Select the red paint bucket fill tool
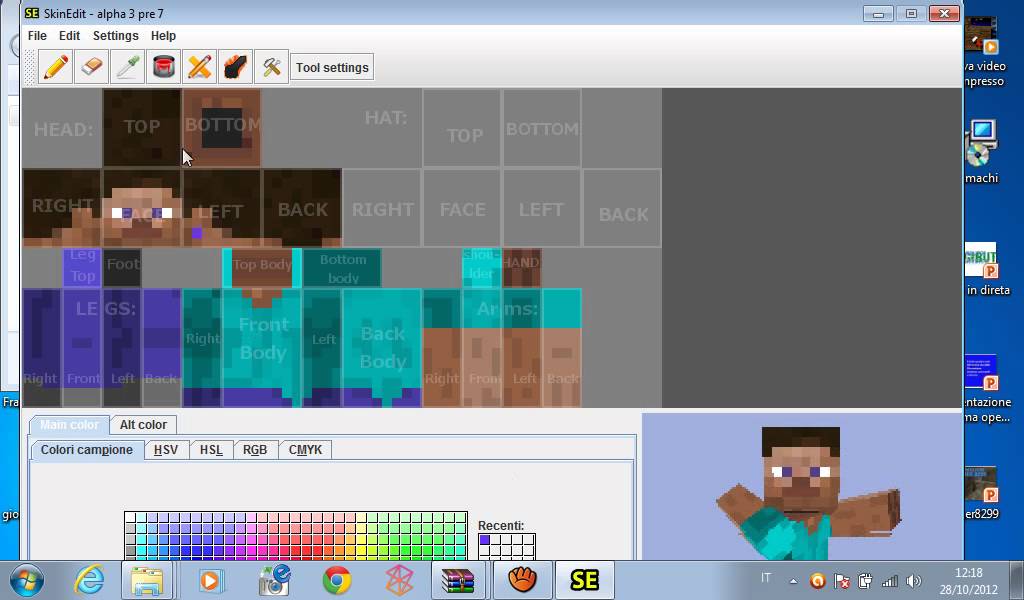The image size is (1024, 600). [163, 67]
